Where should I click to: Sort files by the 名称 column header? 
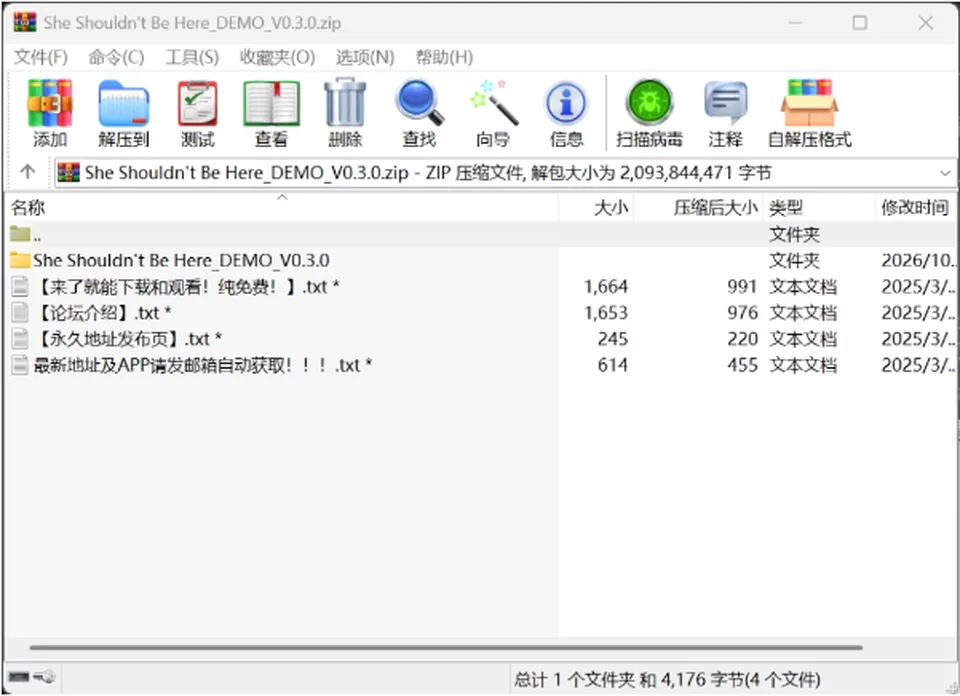coord(282,208)
